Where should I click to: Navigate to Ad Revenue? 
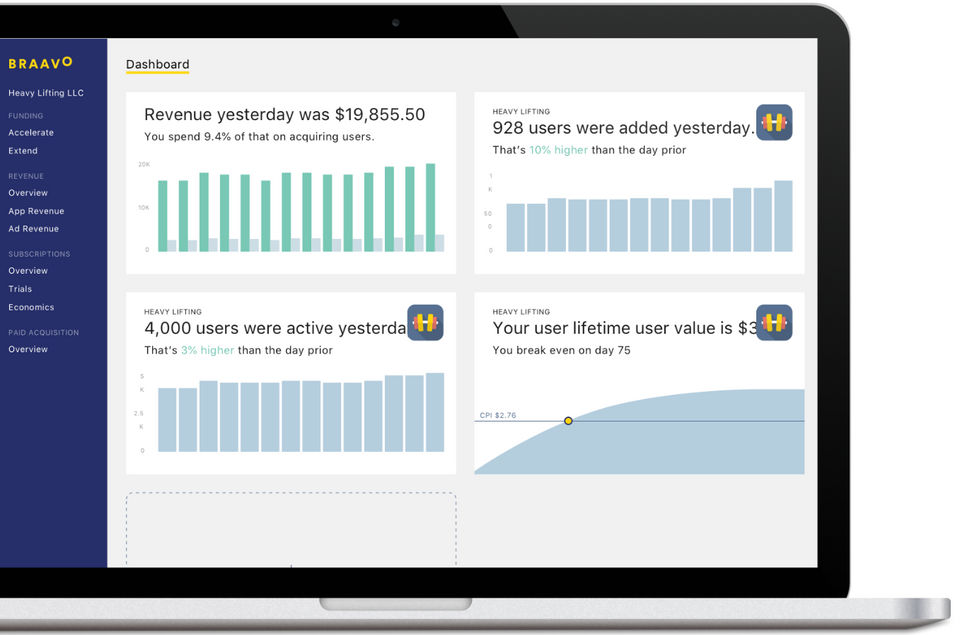click(34, 229)
